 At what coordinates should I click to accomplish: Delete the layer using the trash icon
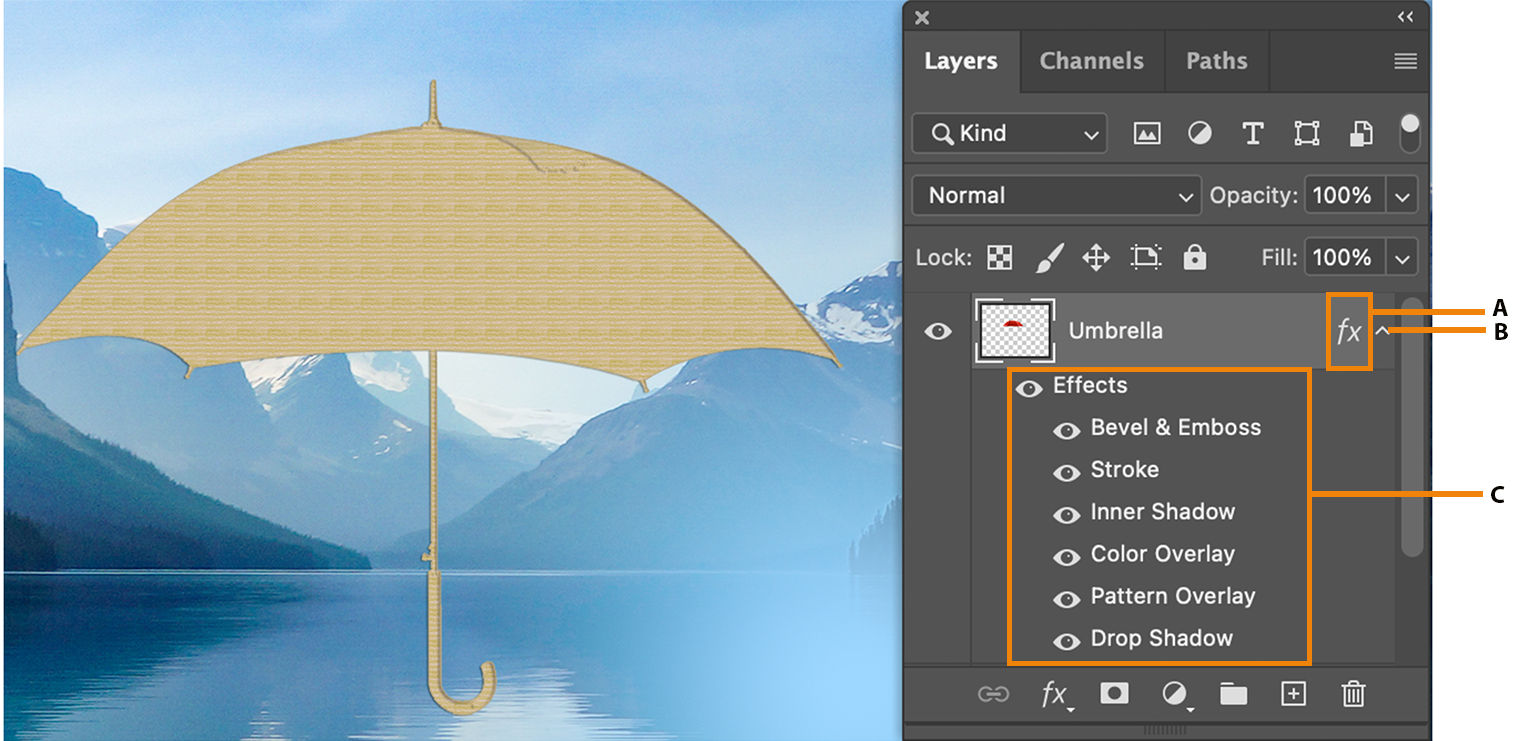coord(1352,694)
